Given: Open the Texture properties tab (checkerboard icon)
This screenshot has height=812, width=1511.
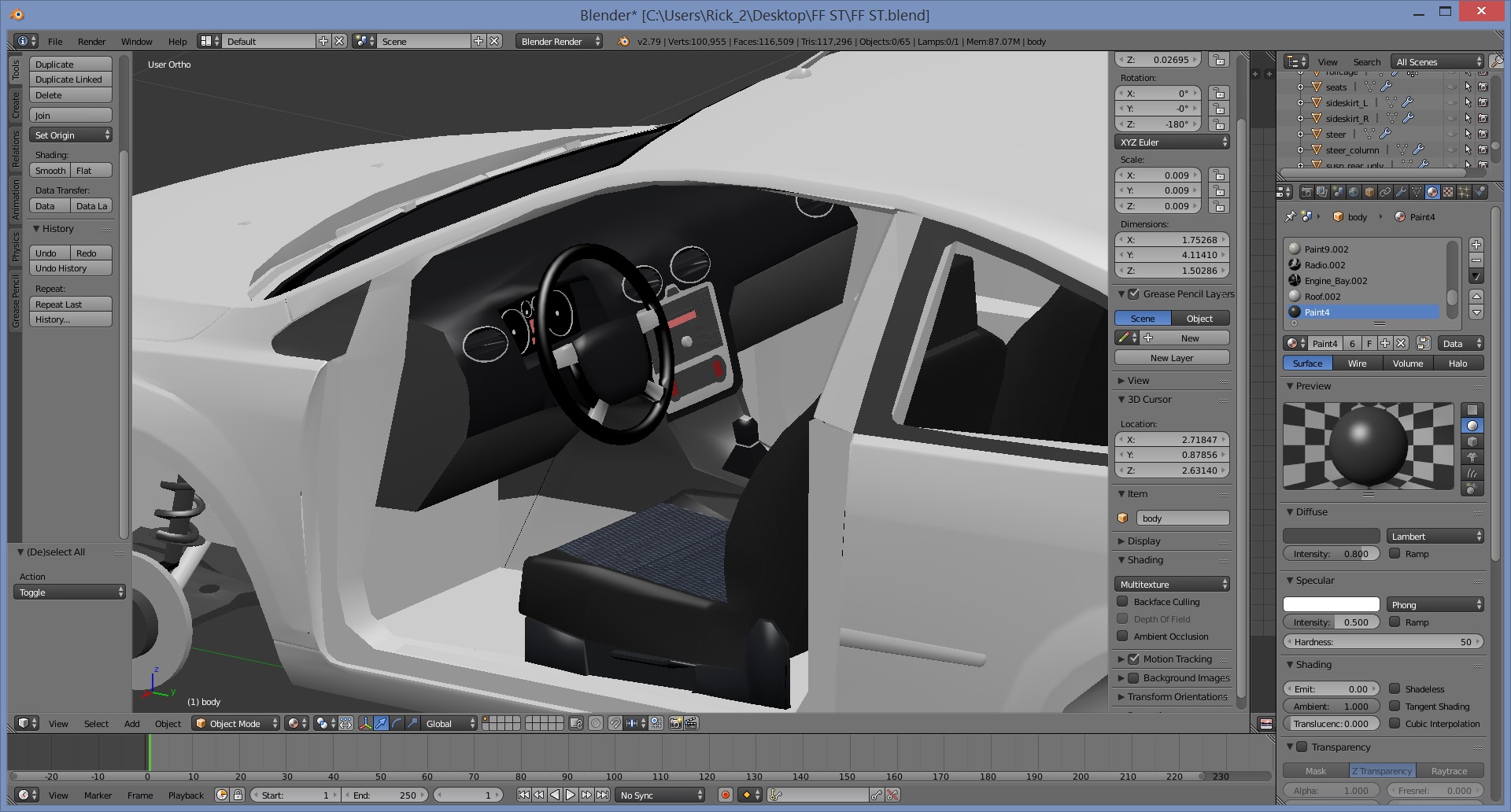Looking at the screenshot, I should (1448, 192).
